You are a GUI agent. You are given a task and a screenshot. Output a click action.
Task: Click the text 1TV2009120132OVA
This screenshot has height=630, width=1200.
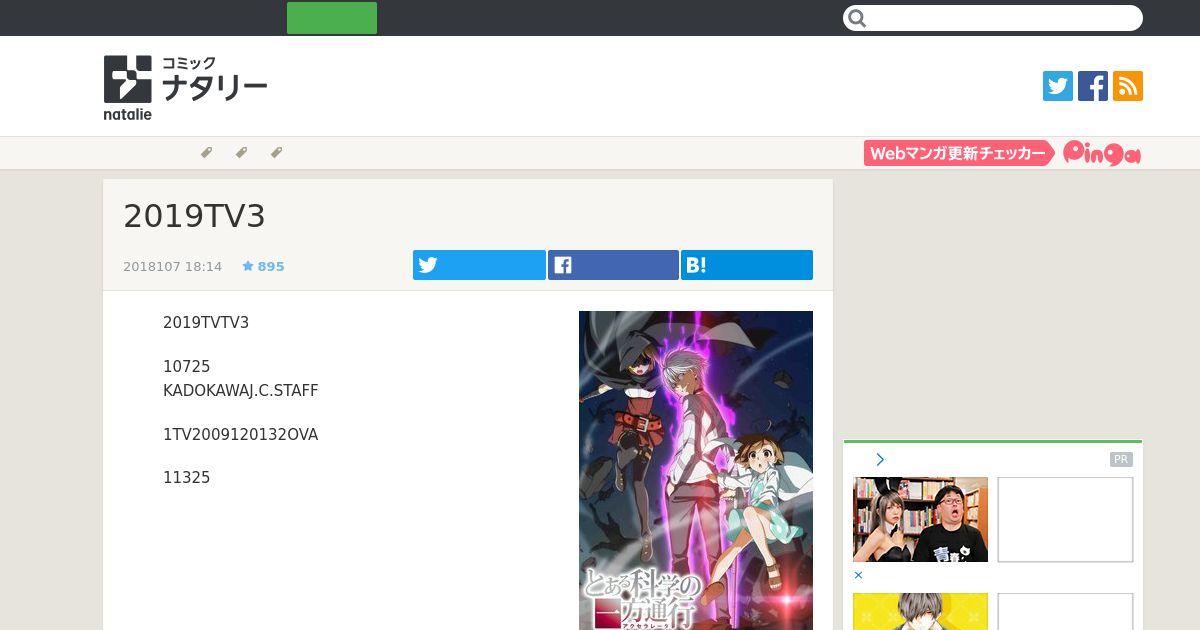(240, 435)
